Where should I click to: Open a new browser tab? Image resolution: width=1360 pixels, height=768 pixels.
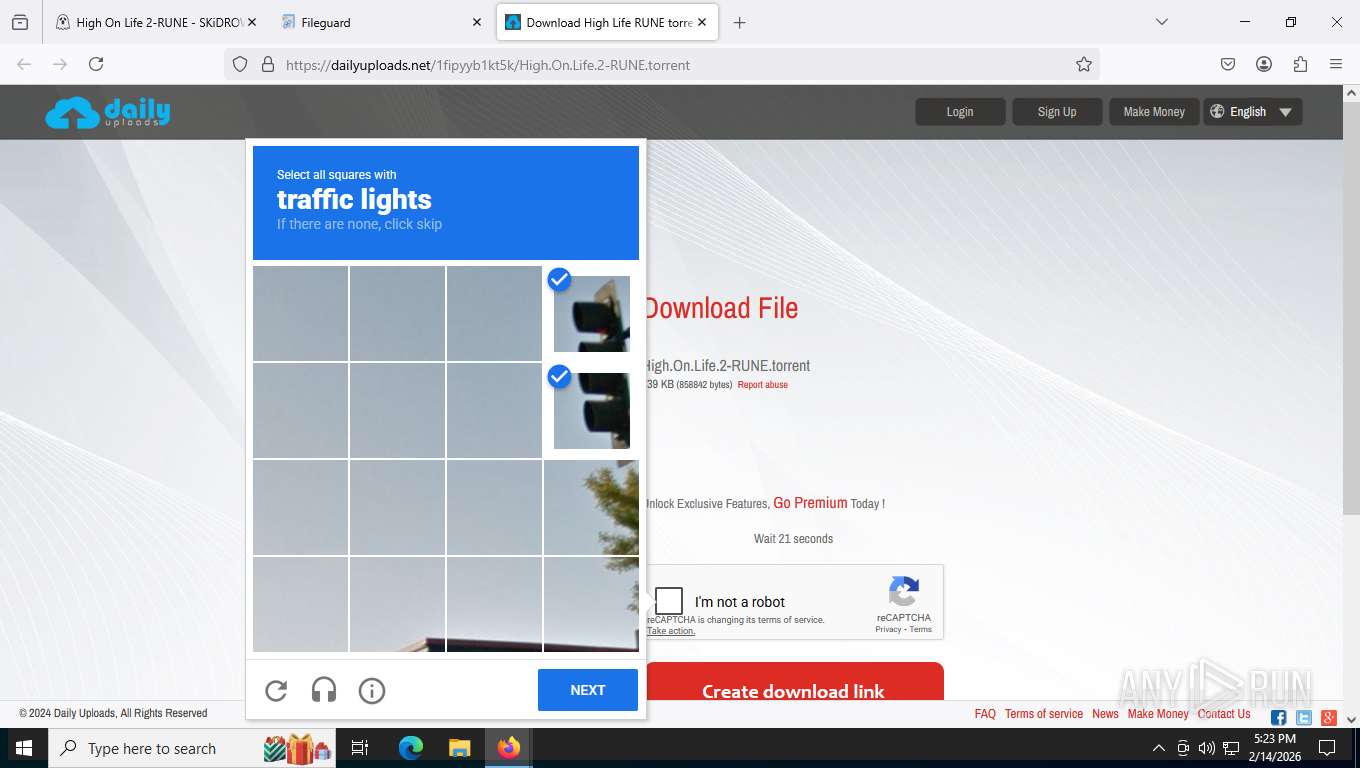(x=739, y=22)
